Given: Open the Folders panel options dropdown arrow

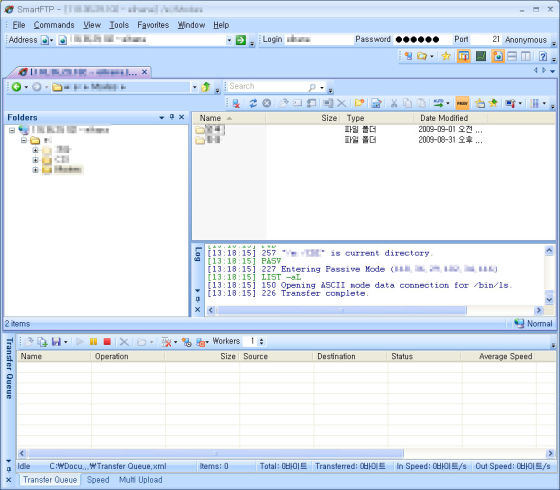Looking at the screenshot, I should (161, 117).
